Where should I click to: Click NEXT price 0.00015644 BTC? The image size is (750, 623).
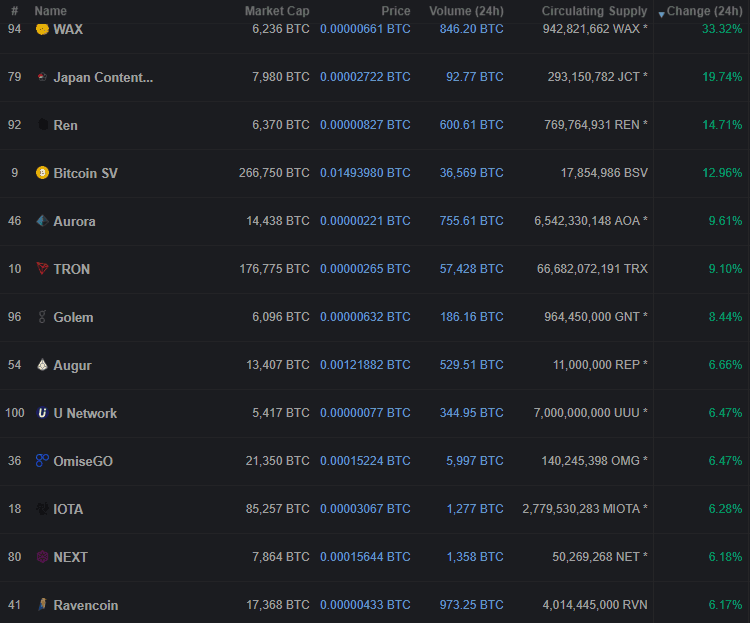(365, 556)
